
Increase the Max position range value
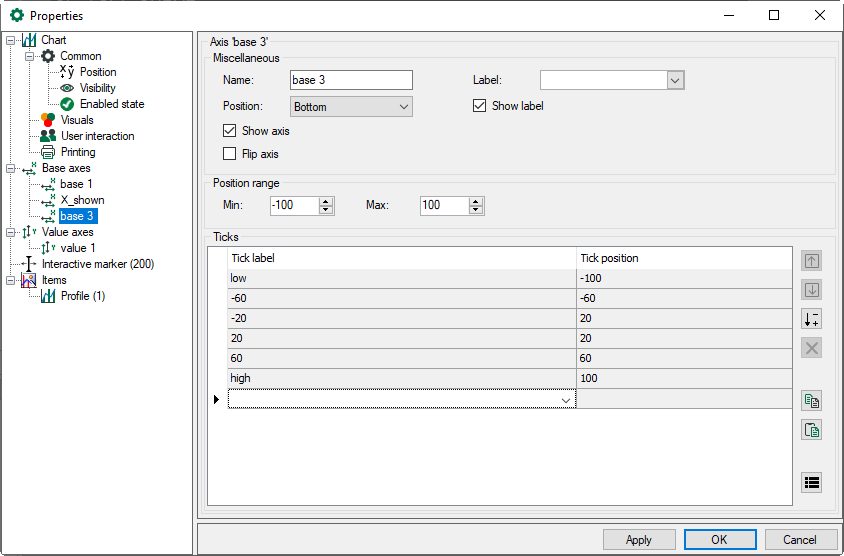[x=476, y=201]
